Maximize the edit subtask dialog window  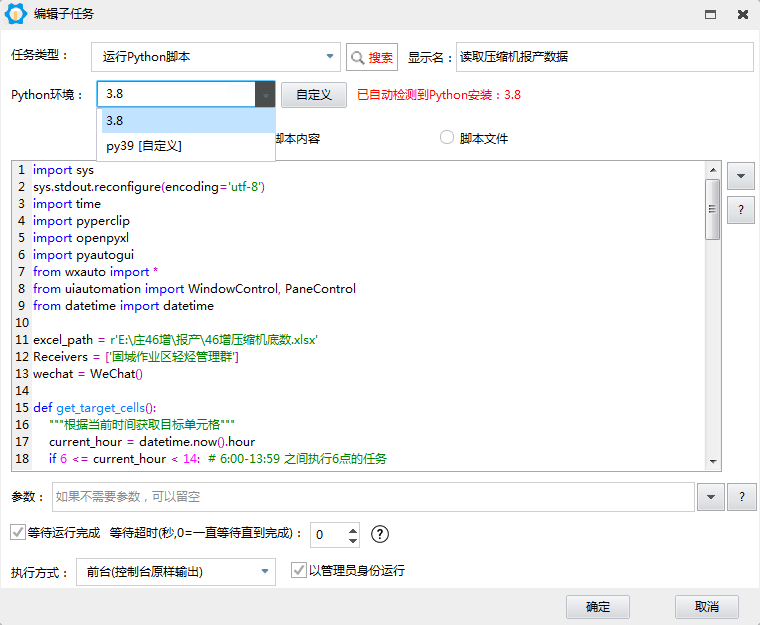coord(710,15)
